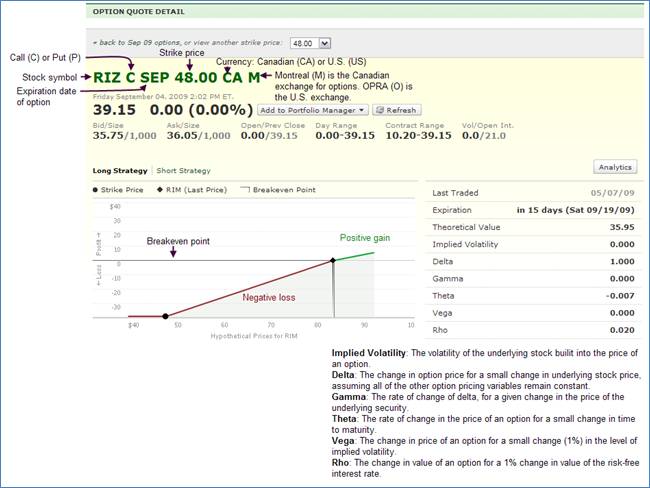The width and height of the screenshot is (650, 488).
Task: Click the Open/Prev Close value 0.00/39.15
Action: (269, 136)
